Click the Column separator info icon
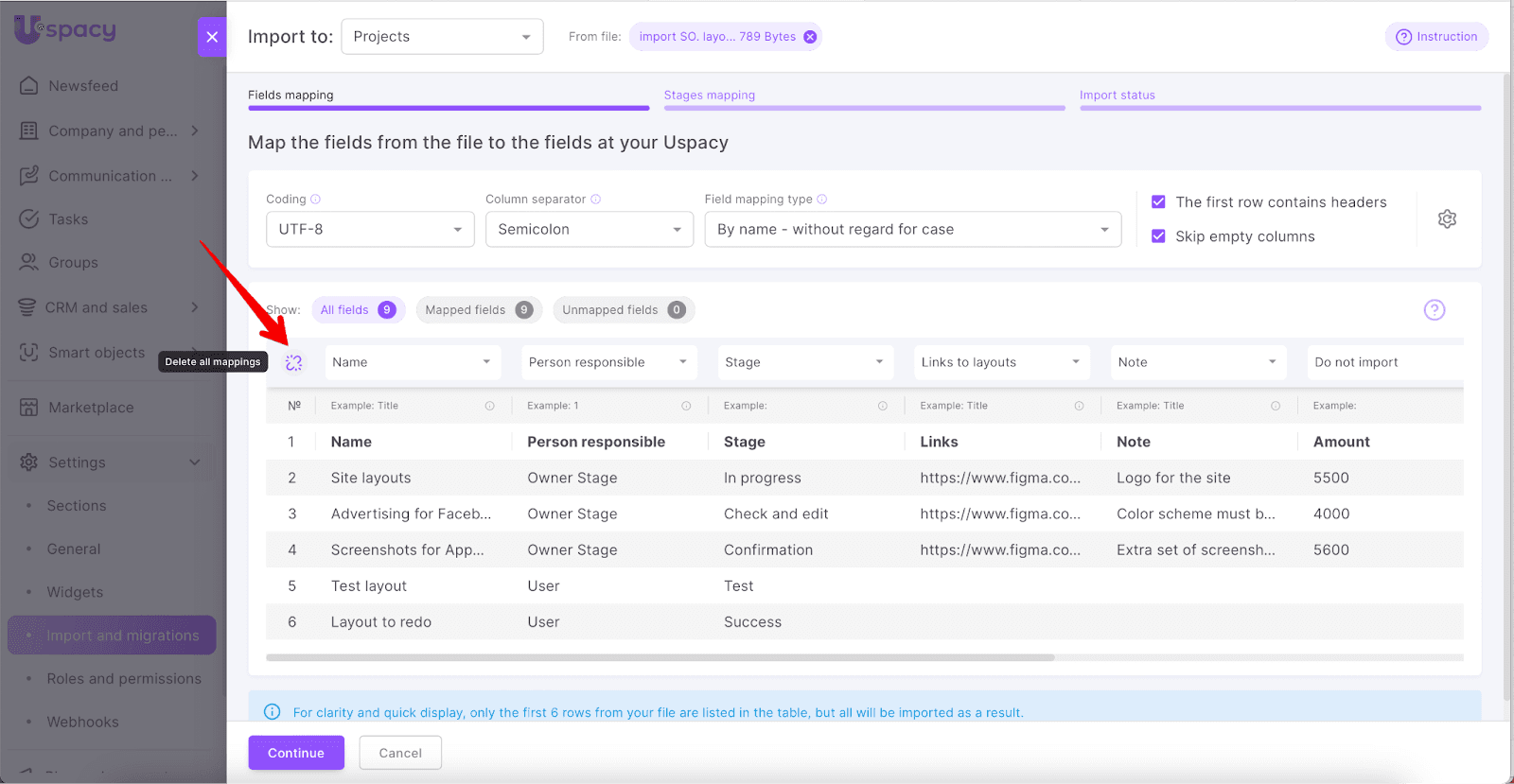 click(x=596, y=200)
